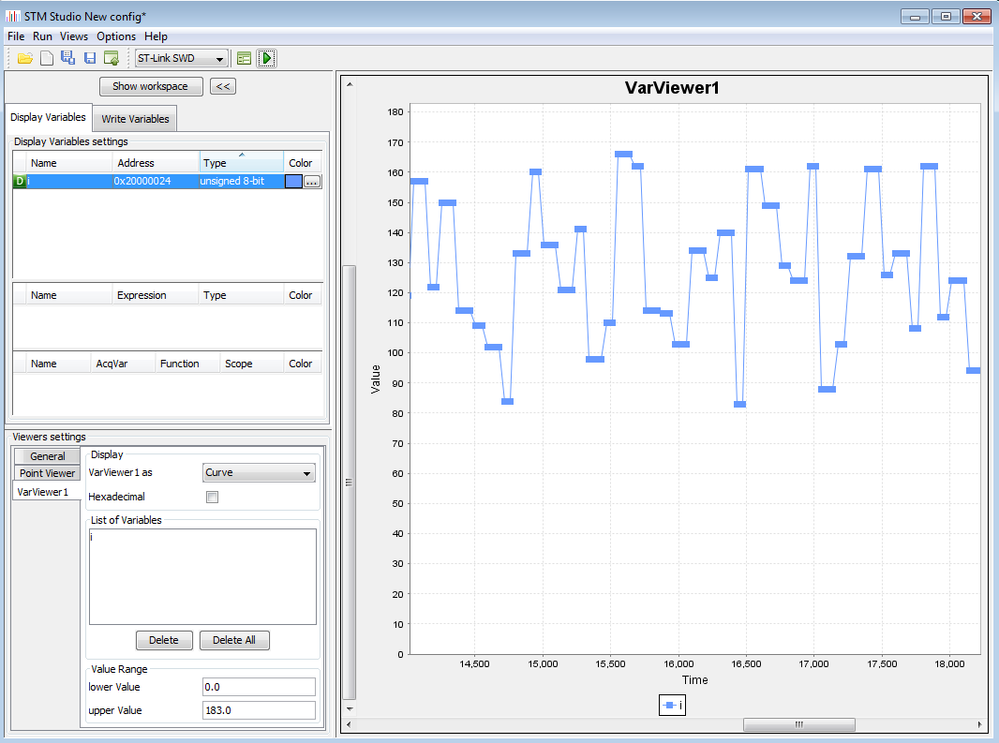Click the import variables window icon
Viewport: 999px width, 743px height.
click(111, 59)
